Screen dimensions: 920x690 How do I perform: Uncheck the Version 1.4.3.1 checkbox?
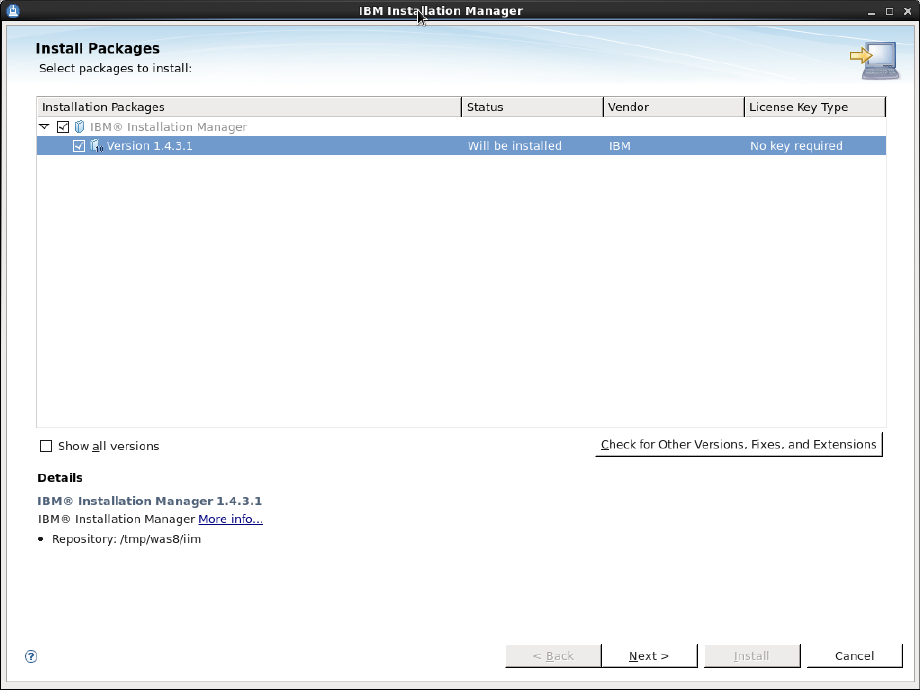point(79,146)
